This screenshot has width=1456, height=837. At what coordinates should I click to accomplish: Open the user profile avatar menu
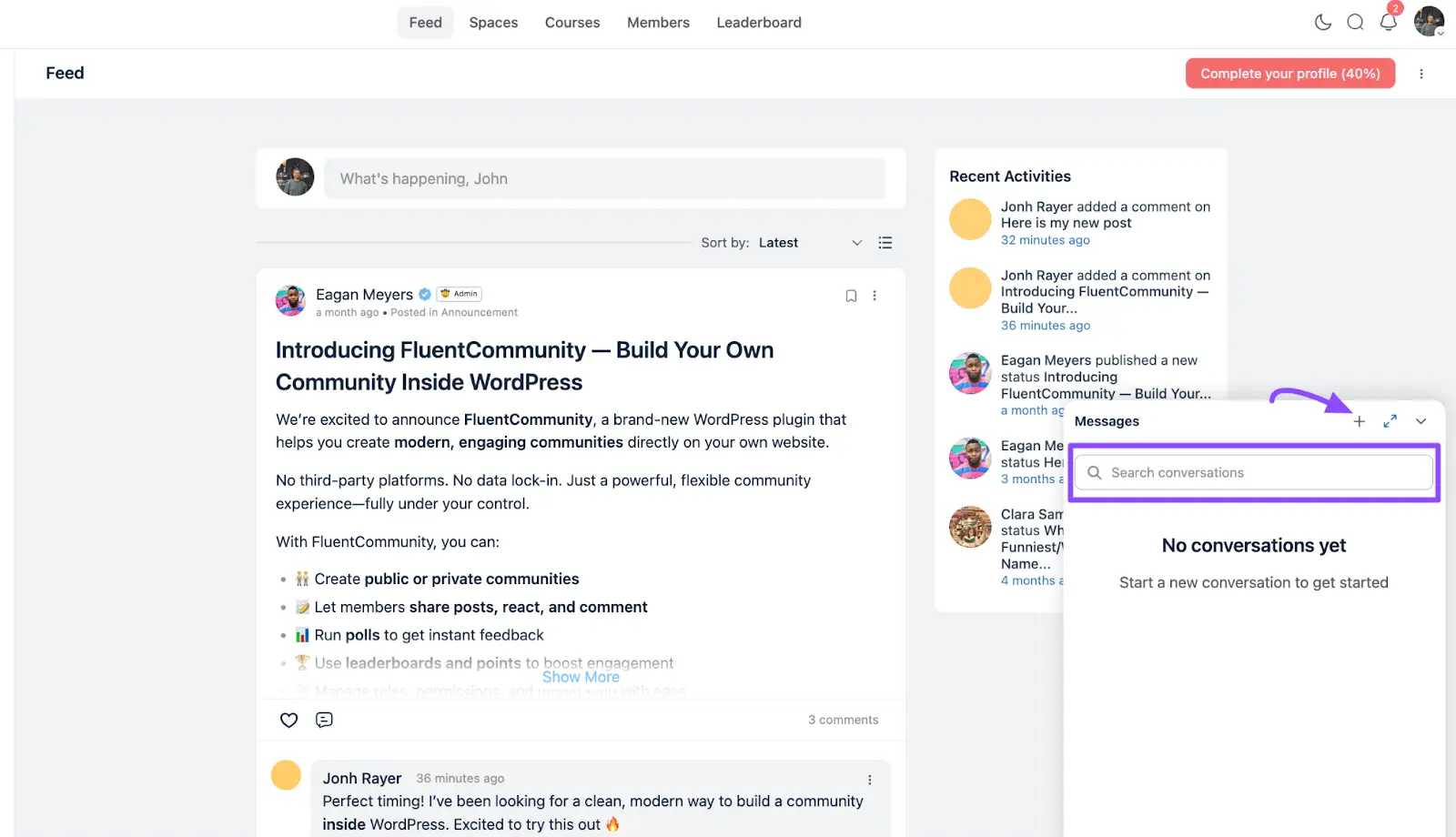pos(1429,22)
